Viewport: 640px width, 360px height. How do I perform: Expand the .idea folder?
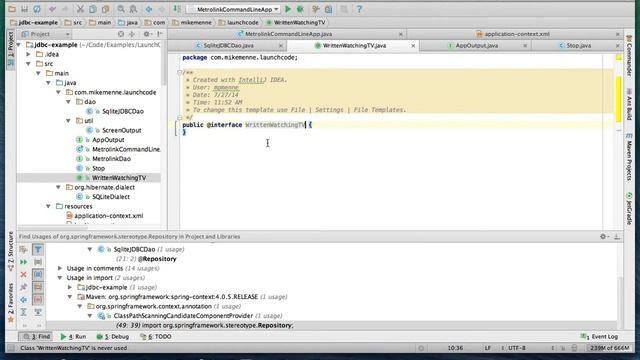[28, 54]
